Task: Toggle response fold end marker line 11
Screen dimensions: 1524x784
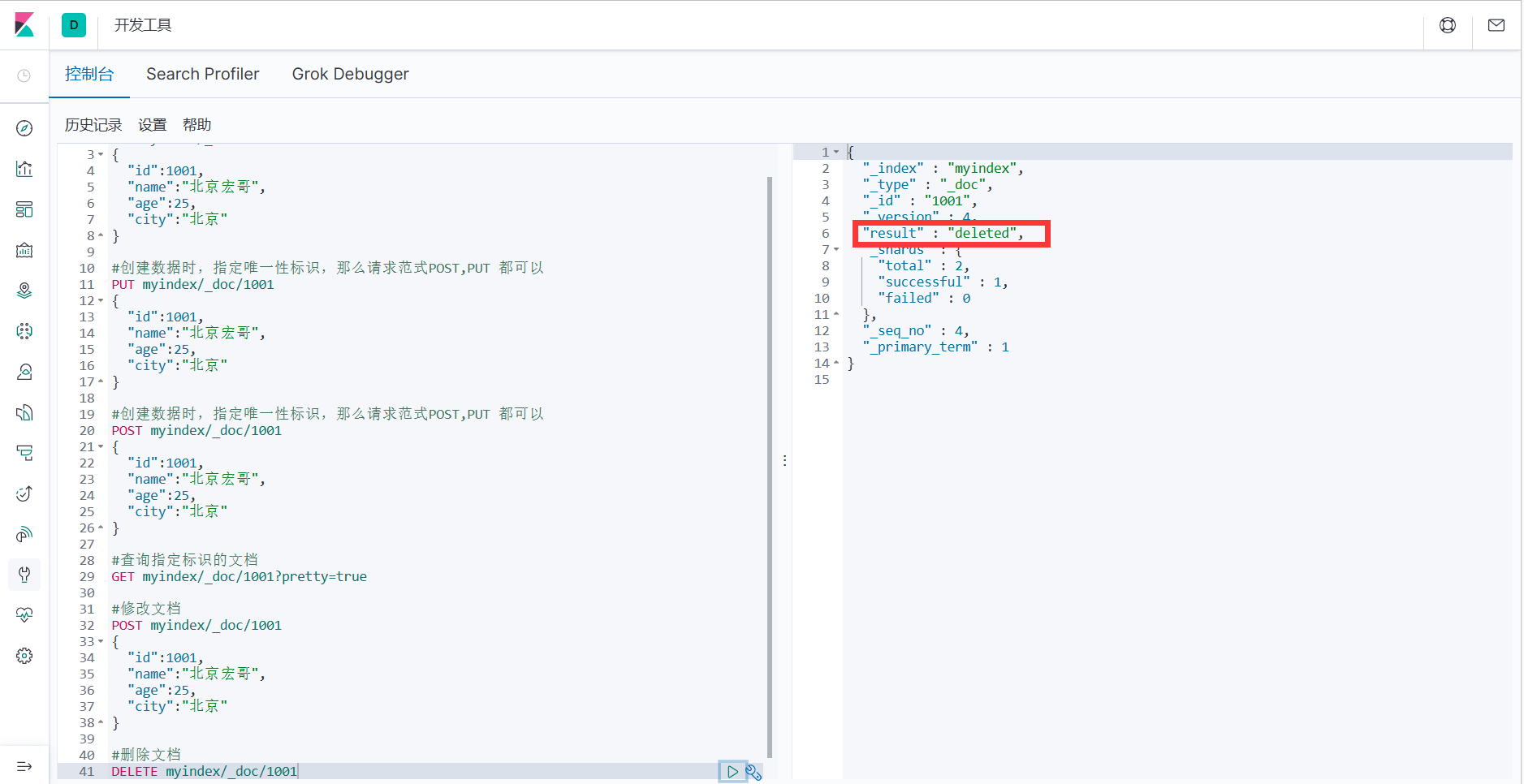Action: click(x=836, y=314)
